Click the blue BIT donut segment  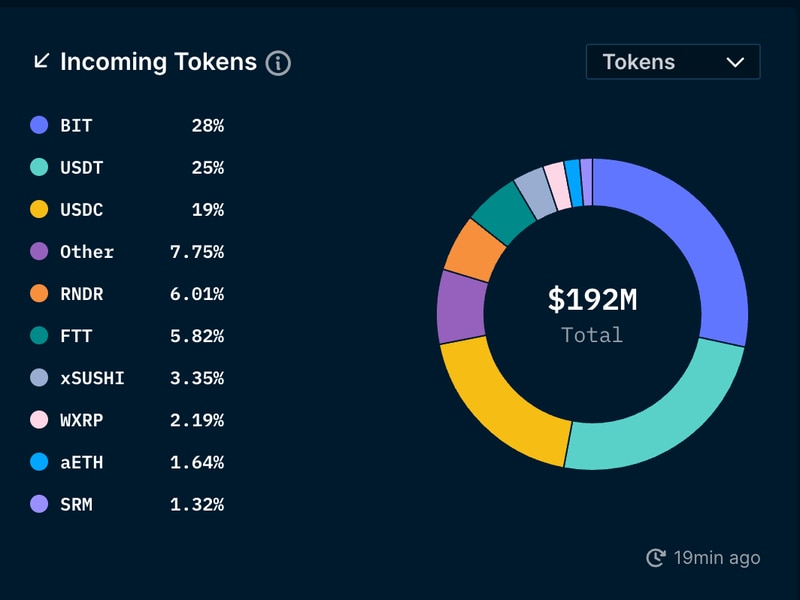(700, 250)
